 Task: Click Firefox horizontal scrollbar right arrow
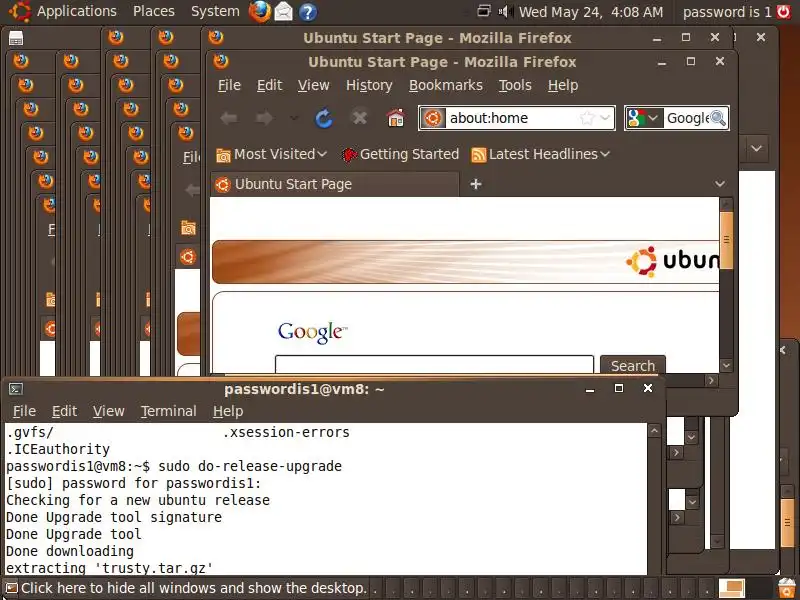tap(711, 380)
